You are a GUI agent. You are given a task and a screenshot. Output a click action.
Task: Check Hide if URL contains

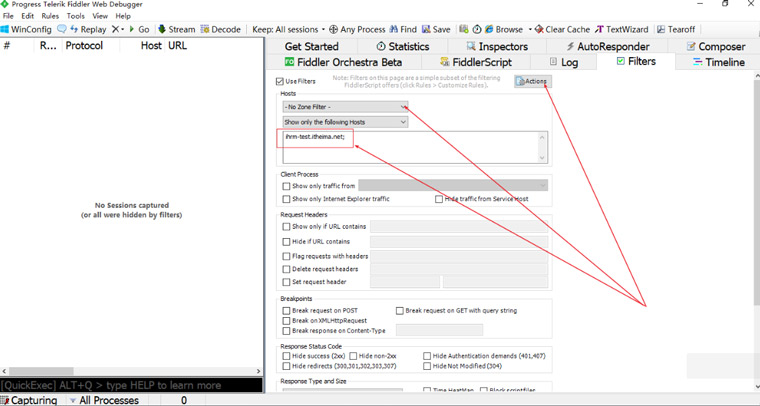point(286,241)
